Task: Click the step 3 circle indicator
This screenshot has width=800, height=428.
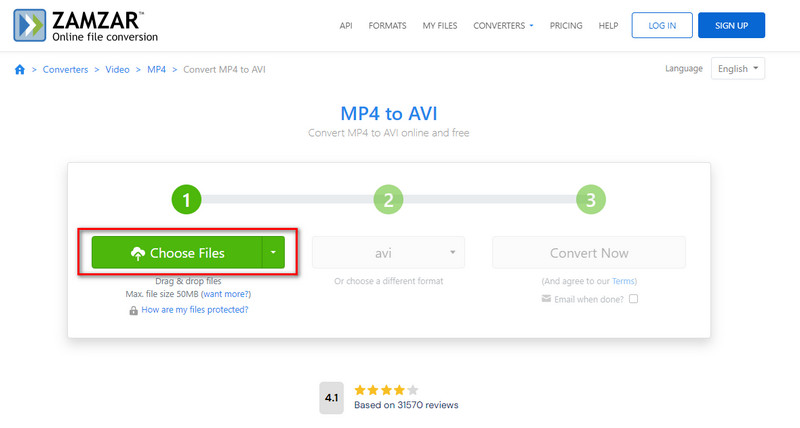Action: coord(590,200)
